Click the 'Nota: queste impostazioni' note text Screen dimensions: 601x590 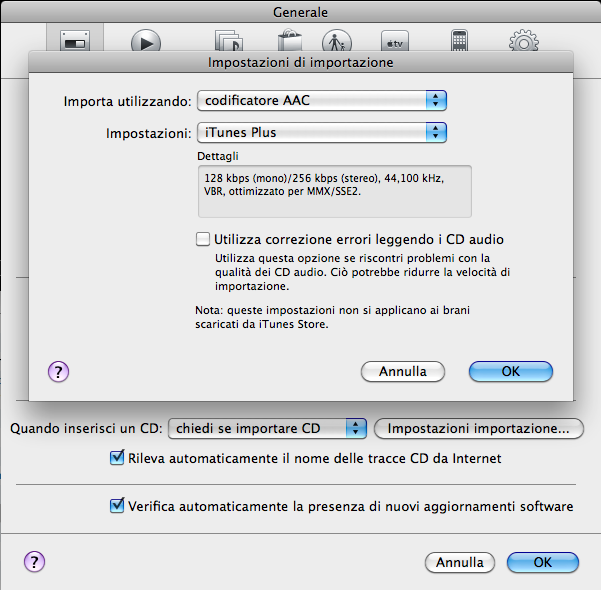point(332,317)
